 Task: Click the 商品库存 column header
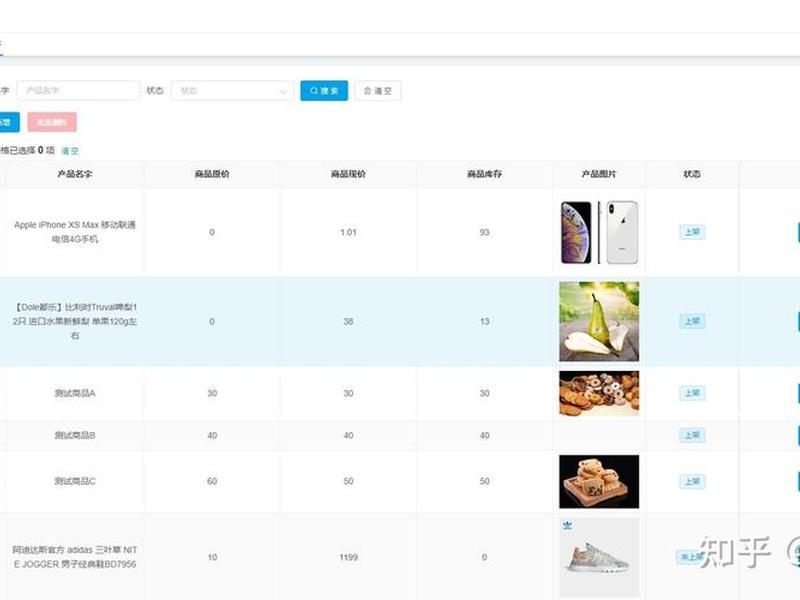[x=484, y=174]
